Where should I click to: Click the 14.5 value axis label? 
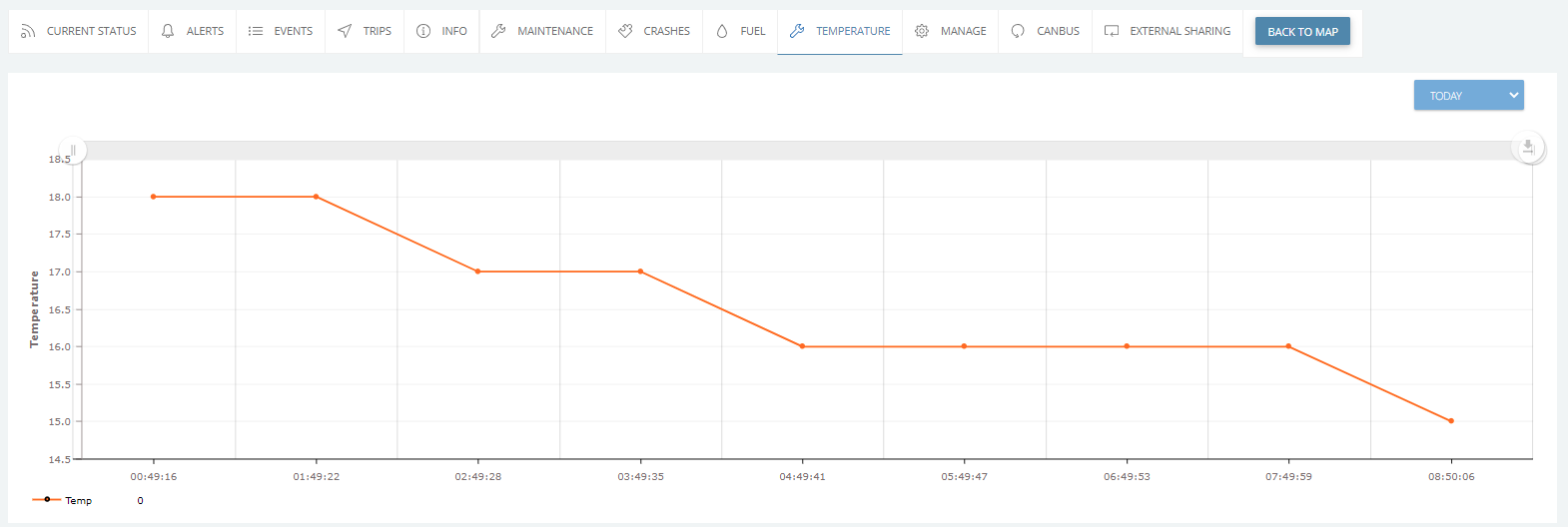tap(60, 459)
